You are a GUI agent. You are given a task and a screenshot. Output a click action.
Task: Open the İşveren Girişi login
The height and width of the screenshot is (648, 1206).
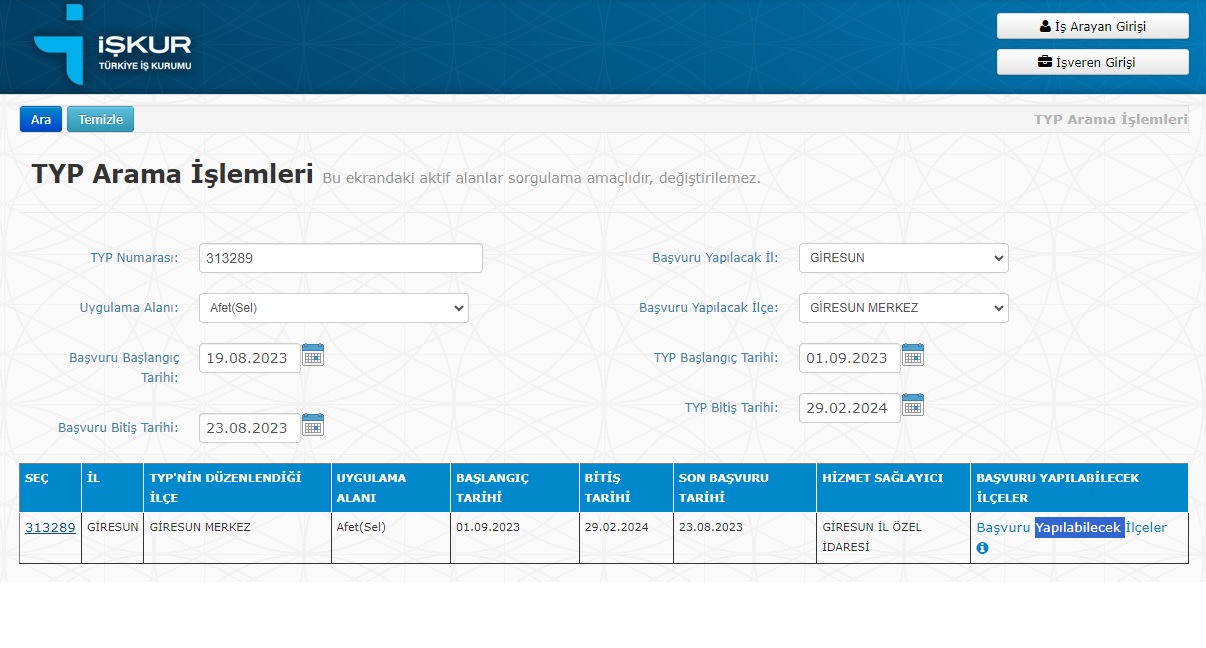coord(1093,62)
